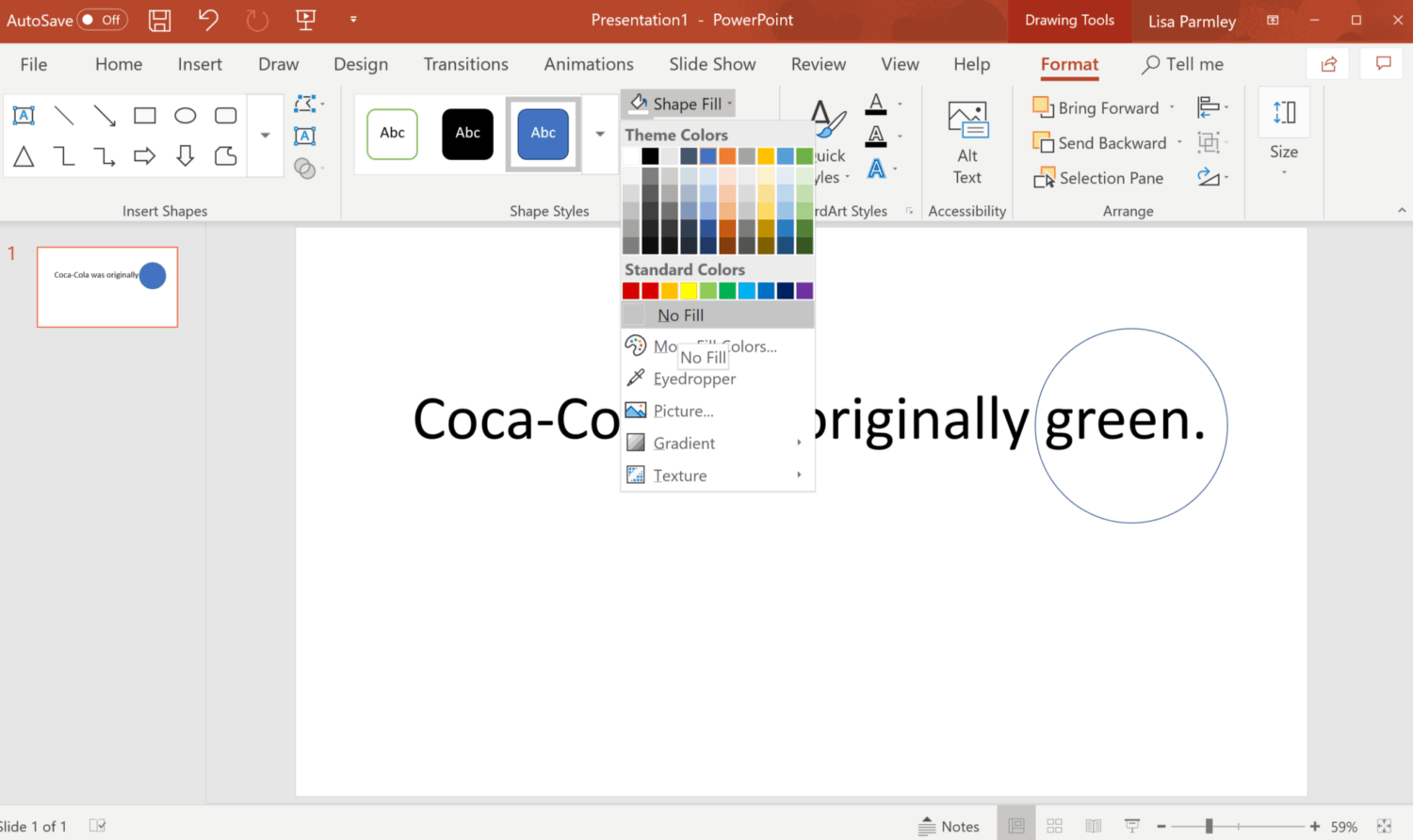Open the Align objects dropdown
Viewport: 1413px width, 840px height.
tap(1213, 107)
